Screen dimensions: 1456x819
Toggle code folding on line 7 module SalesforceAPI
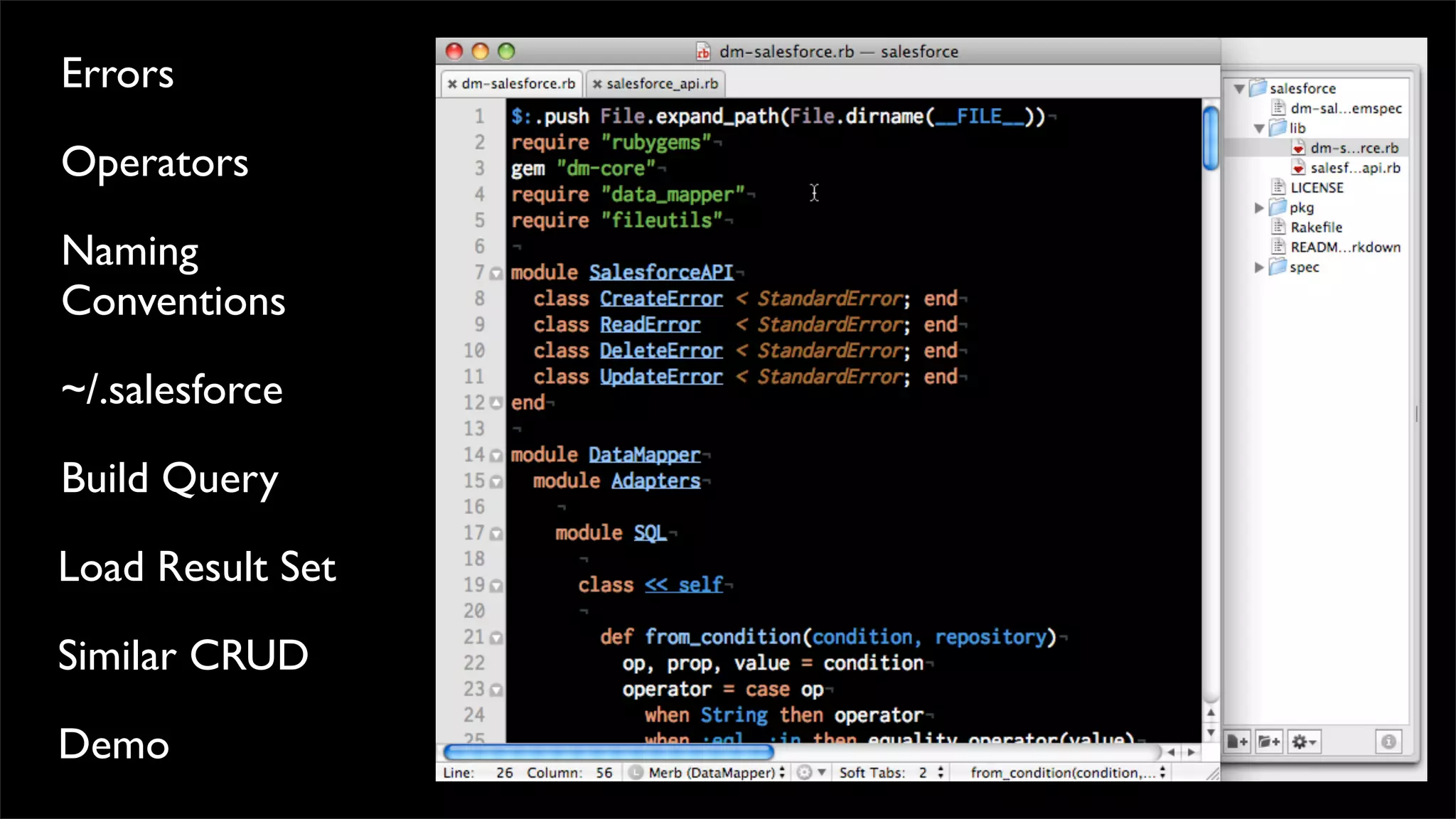(x=496, y=274)
